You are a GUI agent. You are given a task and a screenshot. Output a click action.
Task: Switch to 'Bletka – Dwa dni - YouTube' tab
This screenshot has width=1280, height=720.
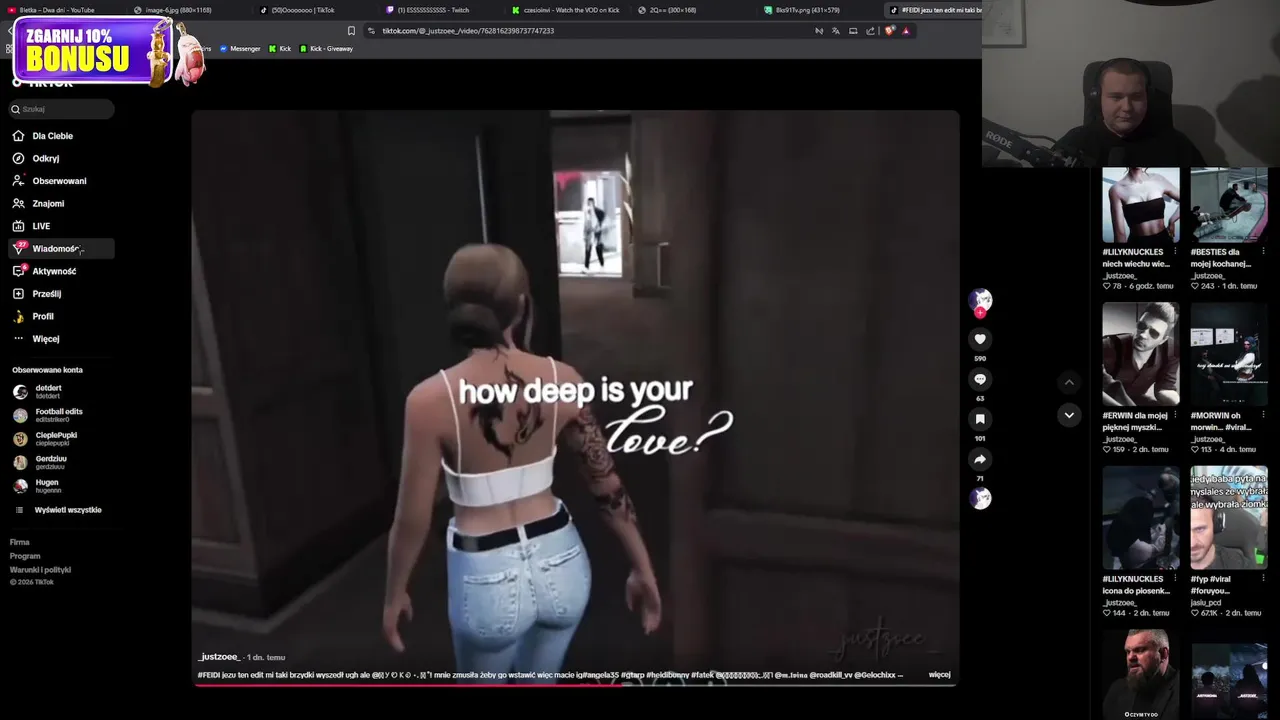(x=55, y=10)
